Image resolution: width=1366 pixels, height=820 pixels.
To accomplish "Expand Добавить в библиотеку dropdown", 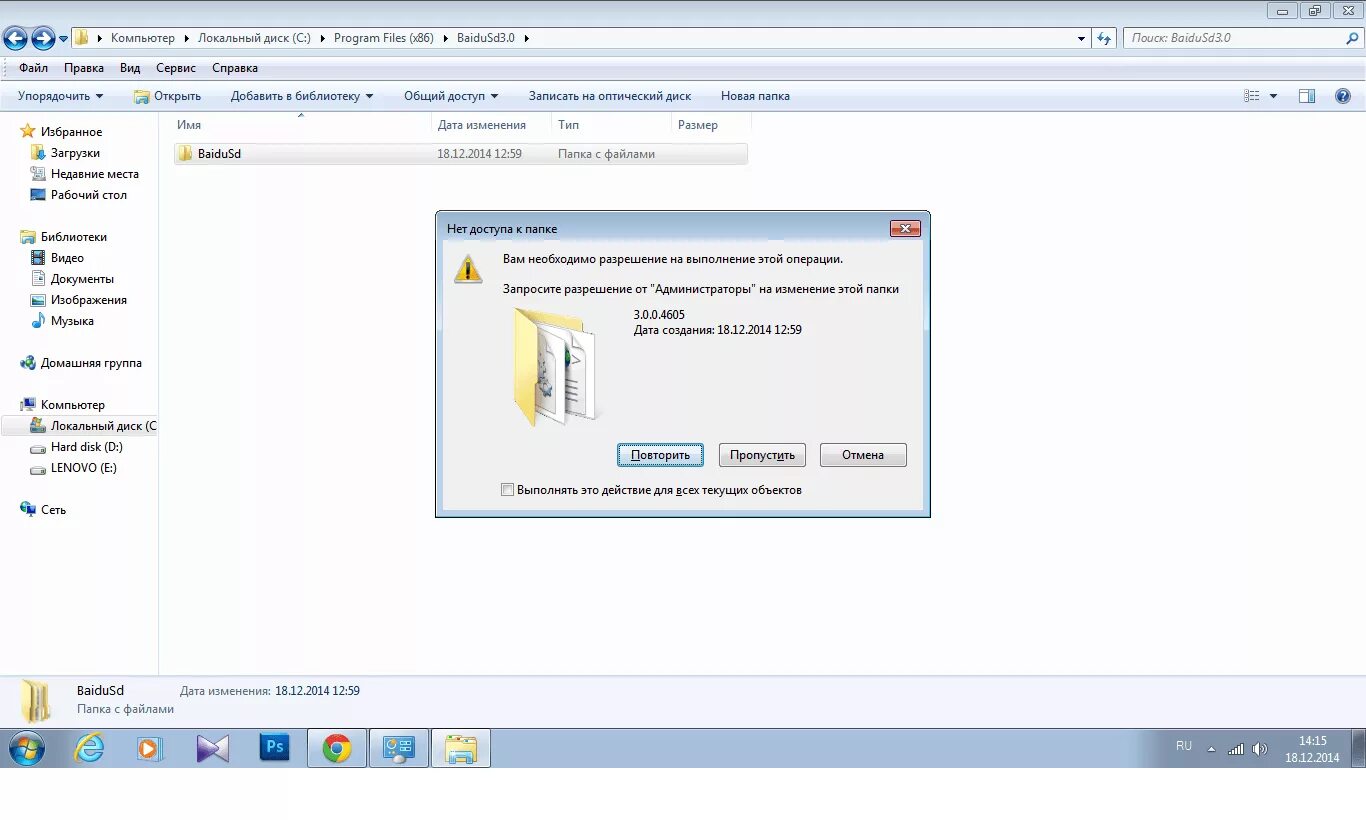I will 301,96.
